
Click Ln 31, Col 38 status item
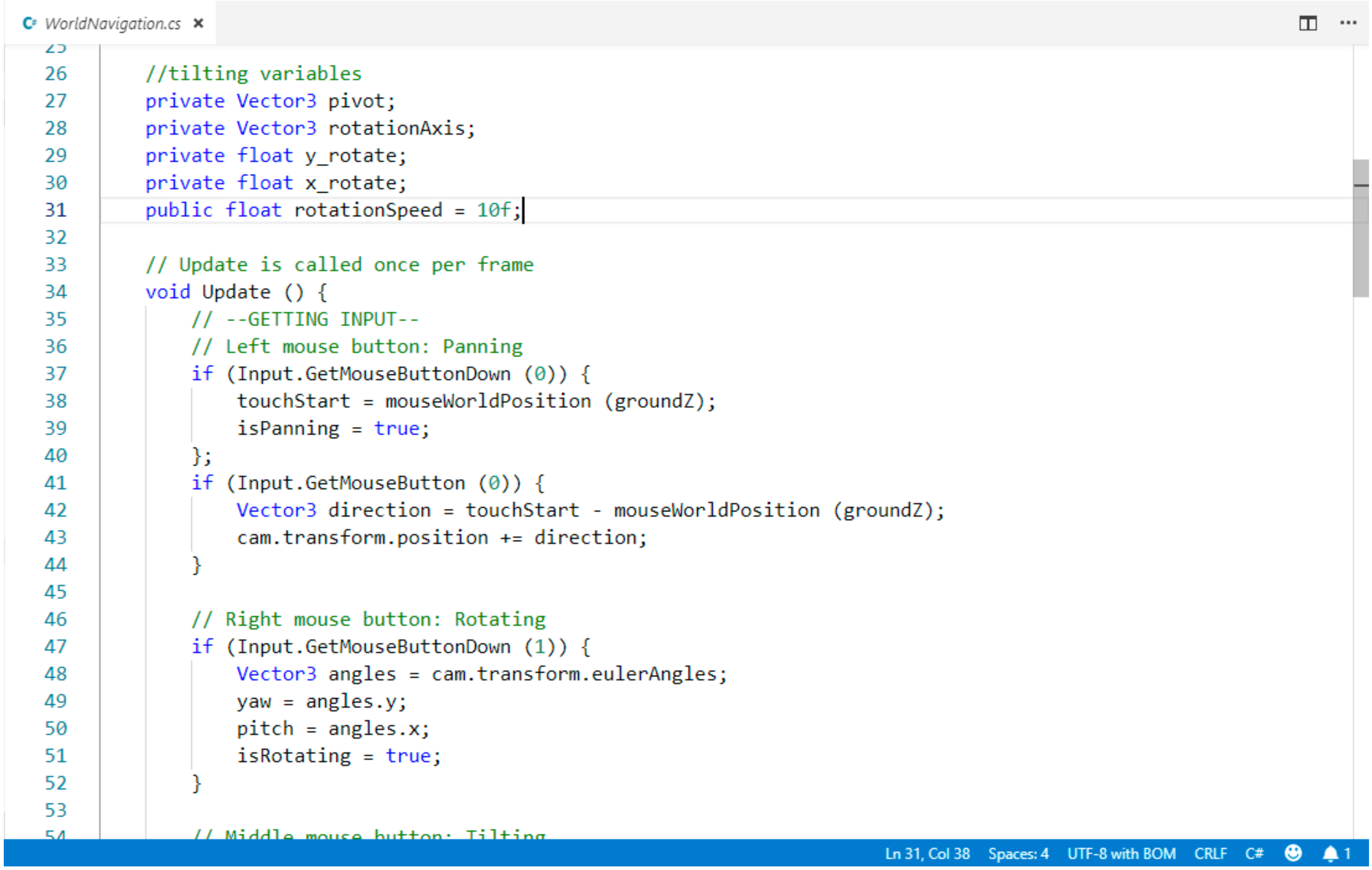(927, 853)
